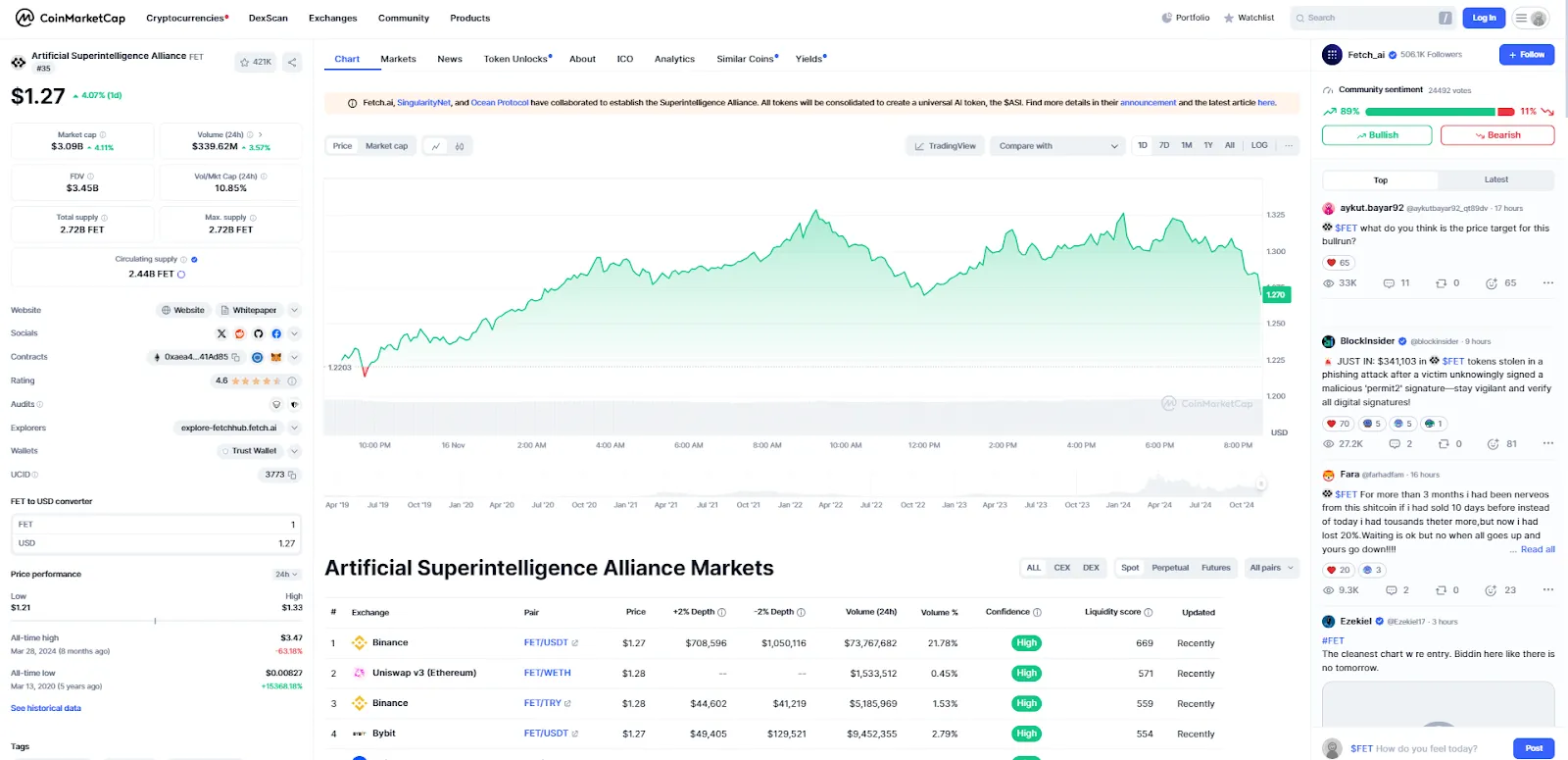Click the Low/High price range bar

pyautogui.click(x=156, y=621)
